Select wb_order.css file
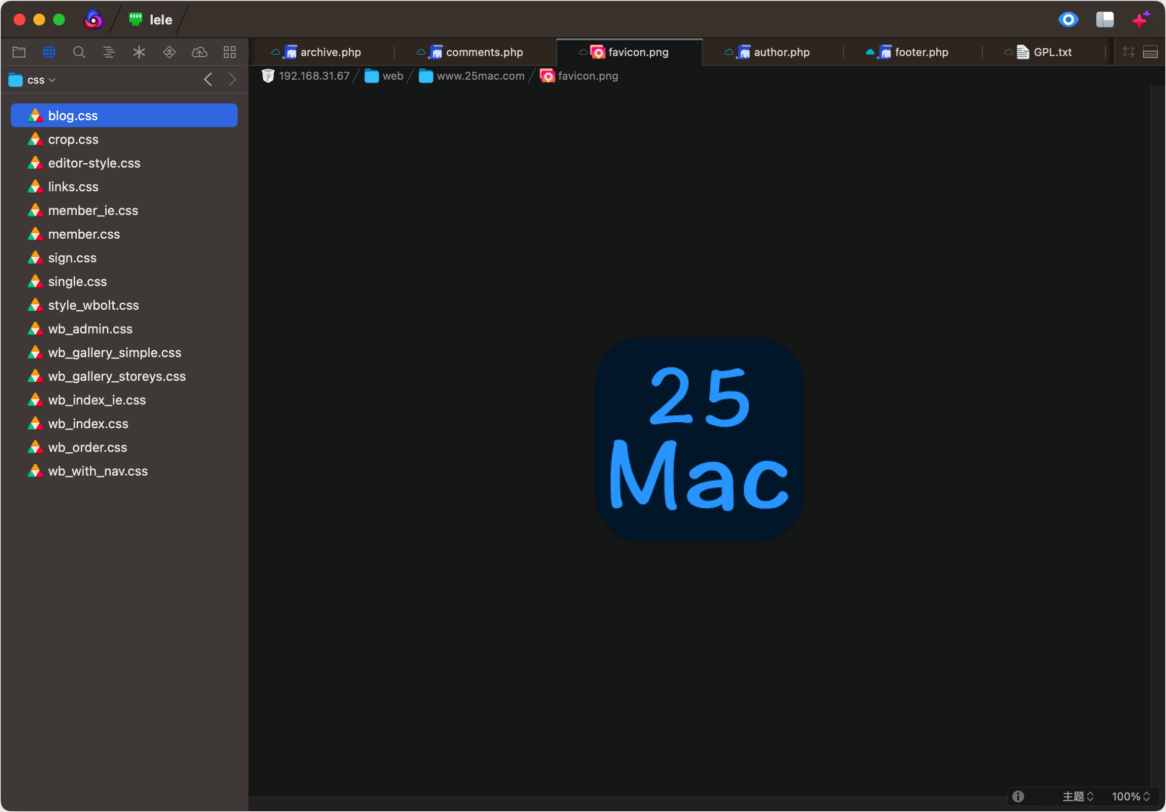Viewport: 1166px width, 812px height. click(124, 448)
